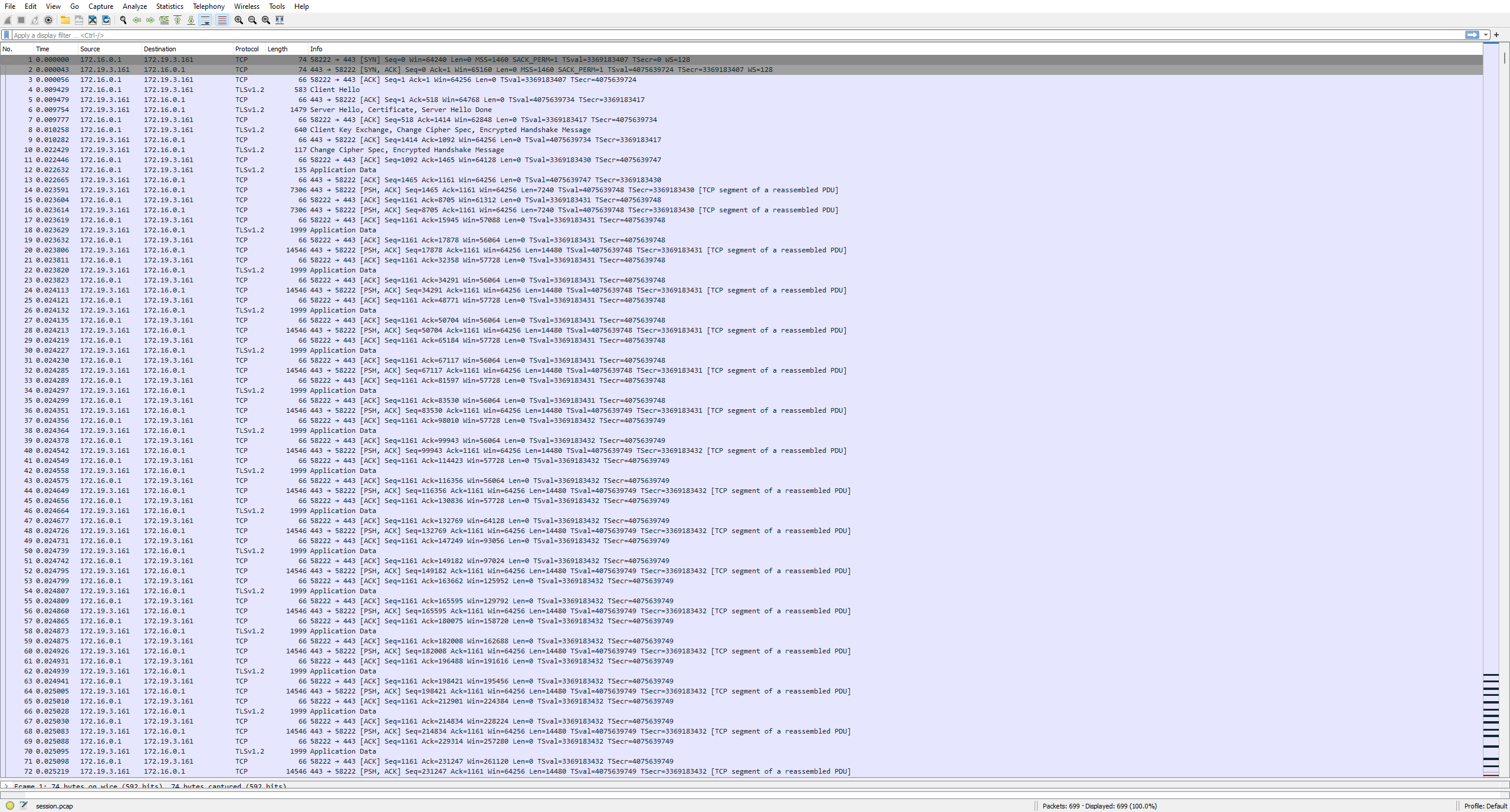Click the packet list vertical scrollbar
Image resolution: width=1510 pixels, height=812 pixels.
tap(1505, 410)
